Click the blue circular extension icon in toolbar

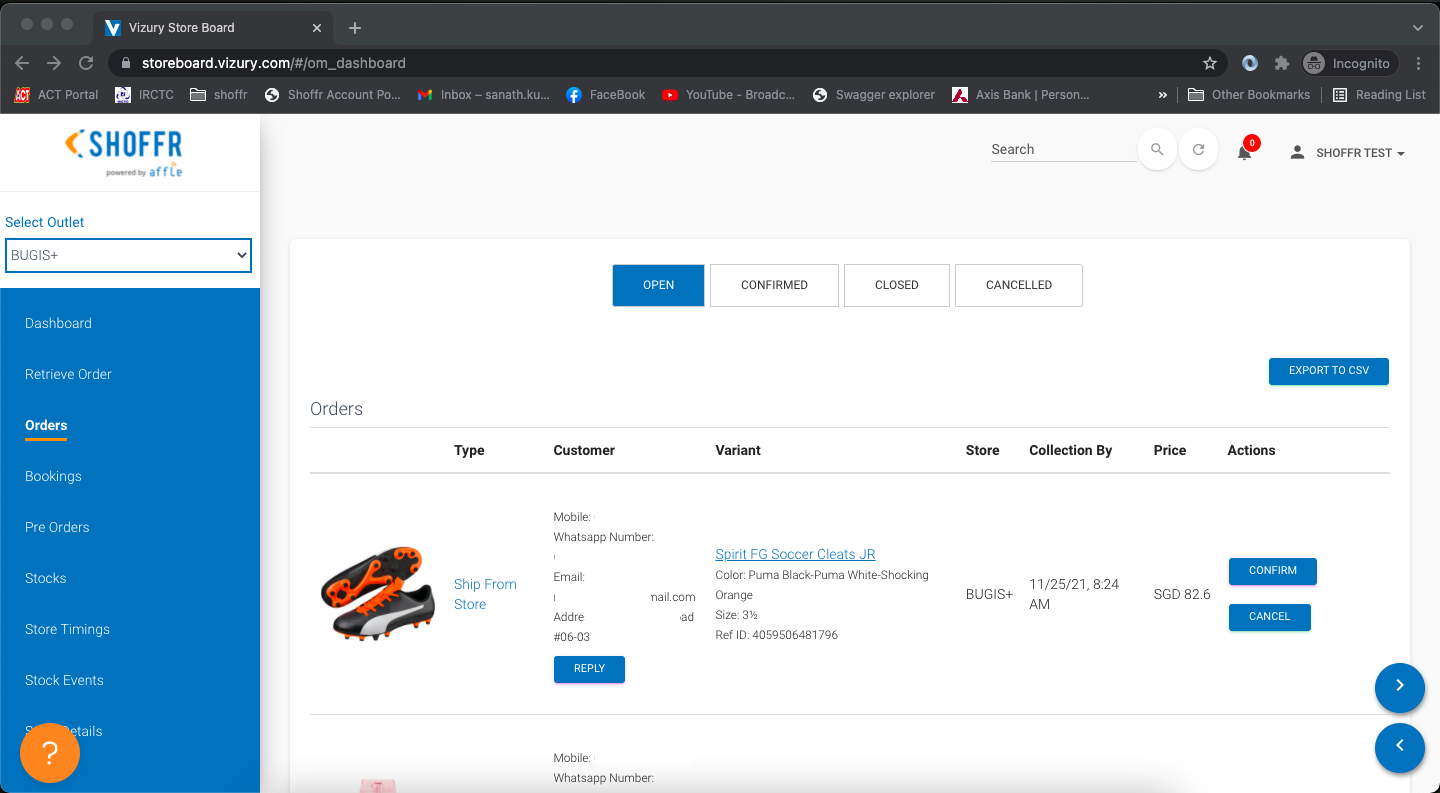click(1250, 63)
